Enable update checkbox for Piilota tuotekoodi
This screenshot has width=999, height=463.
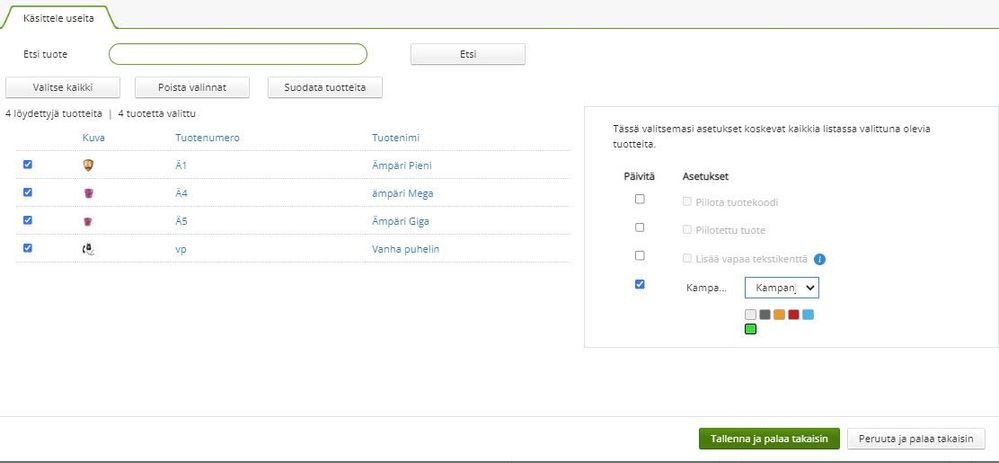[640, 199]
